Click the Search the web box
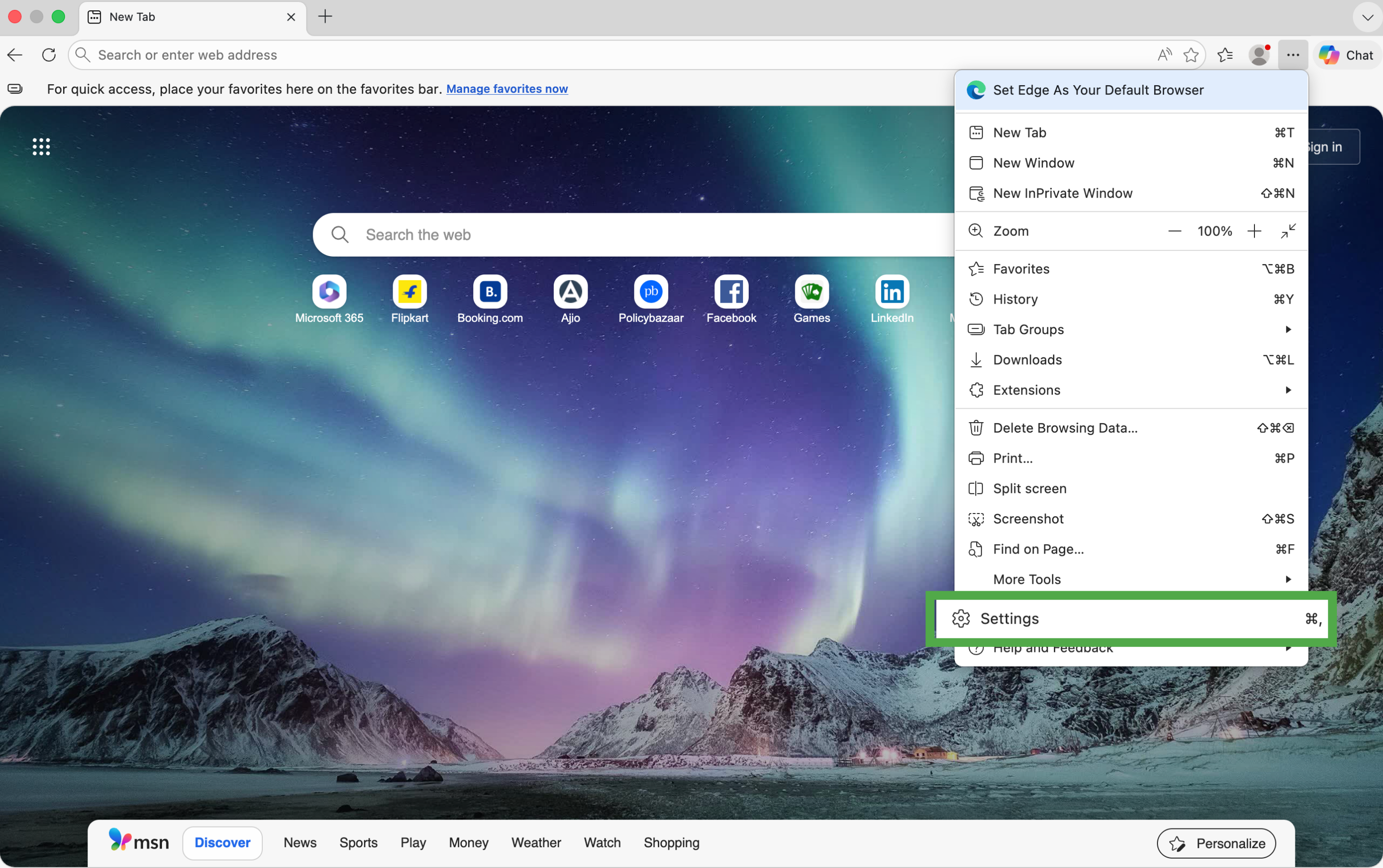1383x868 pixels. (x=633, y=235)
